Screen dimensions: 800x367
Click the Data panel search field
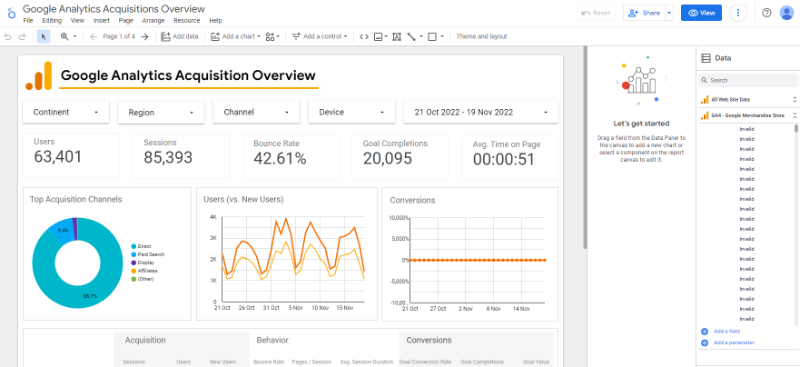pos(747,80)
